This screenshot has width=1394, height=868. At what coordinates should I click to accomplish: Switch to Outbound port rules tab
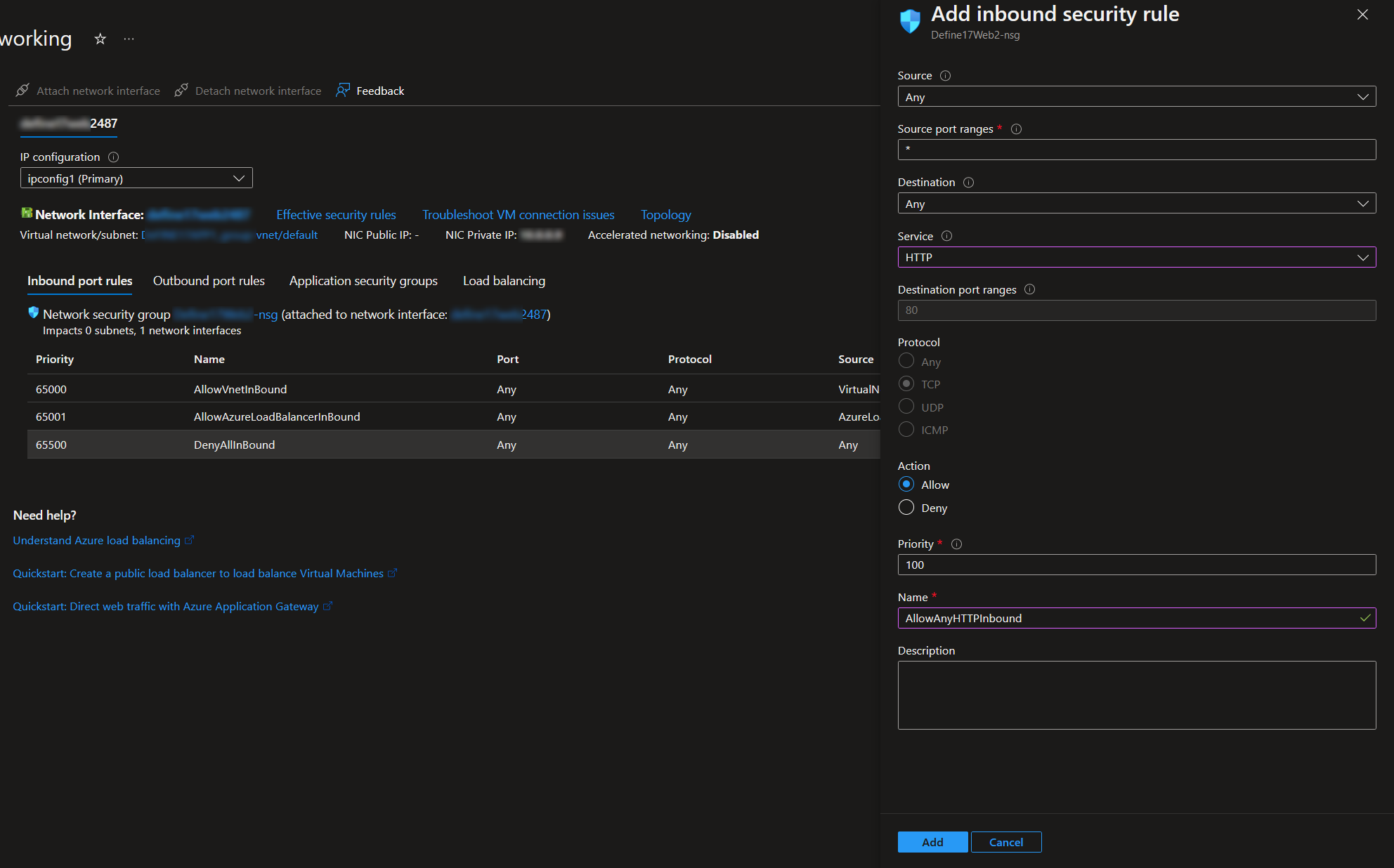209,281
